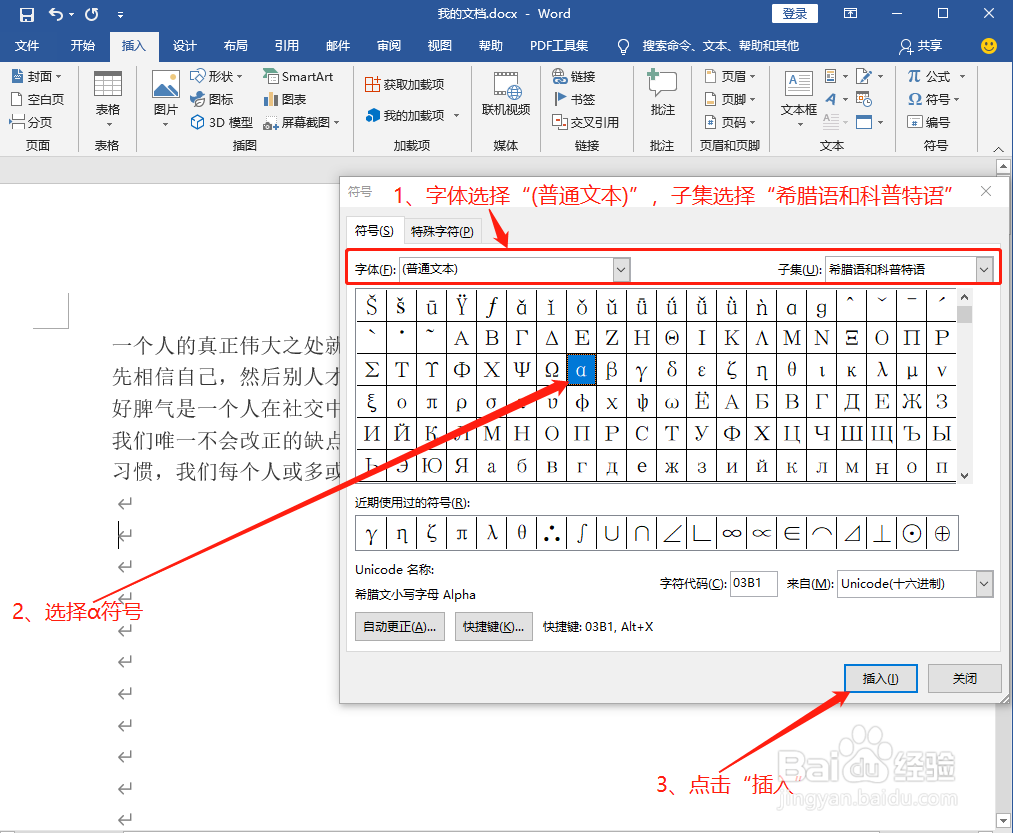Click the WordArt 艺术字 icon
This screenshot has height=833, width=1013.
(831, 99)
